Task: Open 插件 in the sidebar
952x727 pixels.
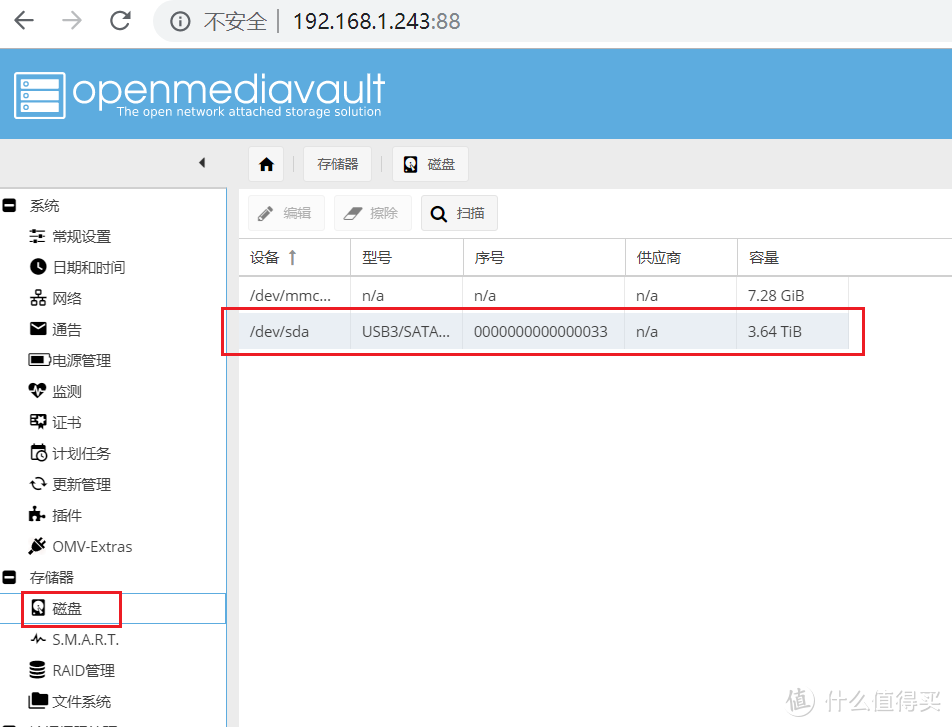Action: coord(55,515)
